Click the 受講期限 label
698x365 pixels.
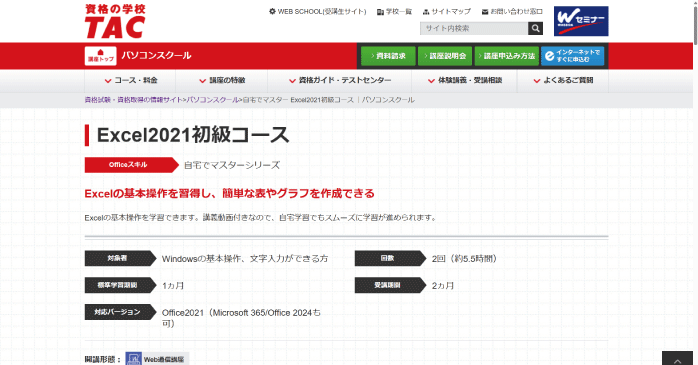(390, 285)
